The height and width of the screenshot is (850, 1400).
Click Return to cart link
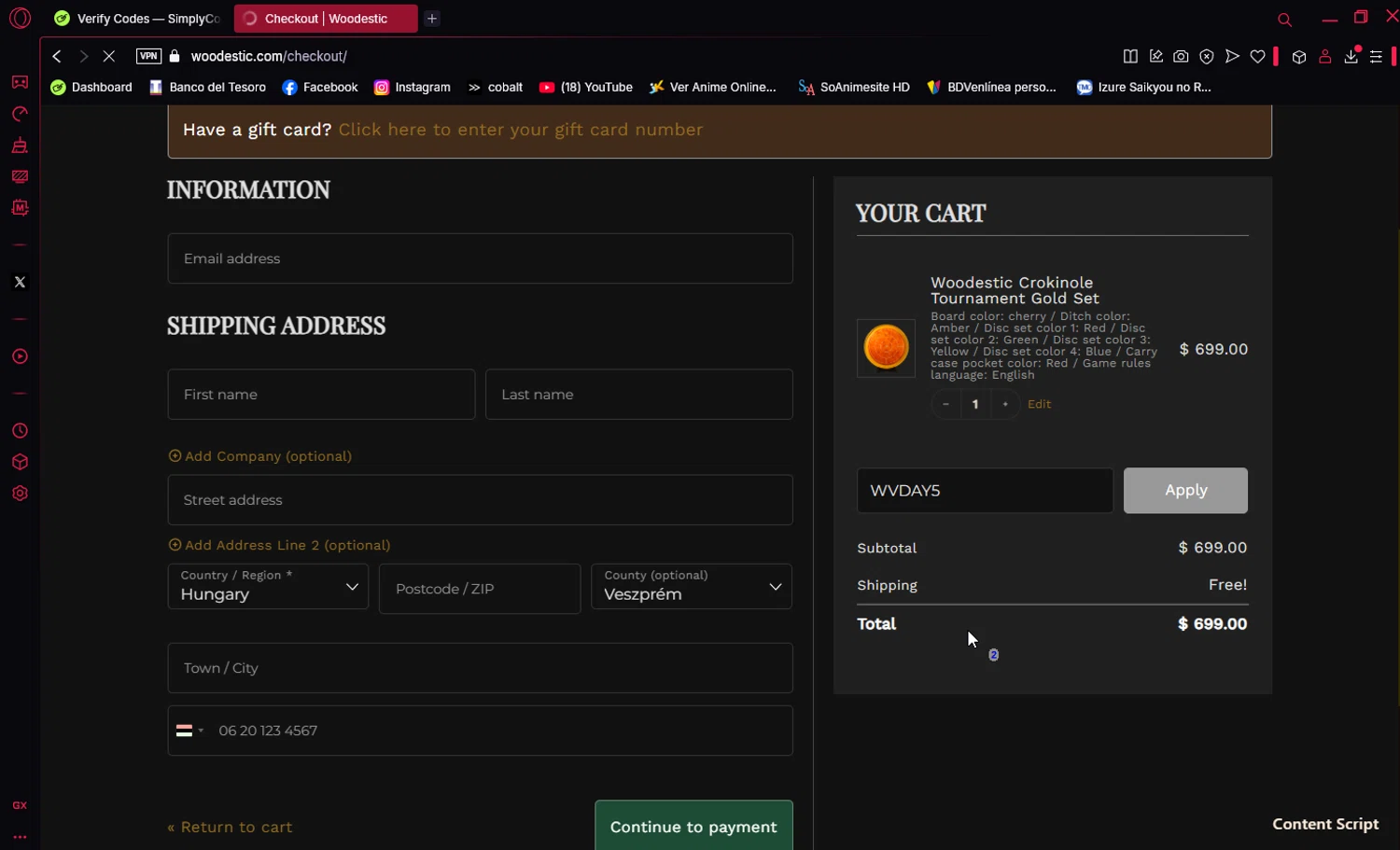(x=230, y=827)
